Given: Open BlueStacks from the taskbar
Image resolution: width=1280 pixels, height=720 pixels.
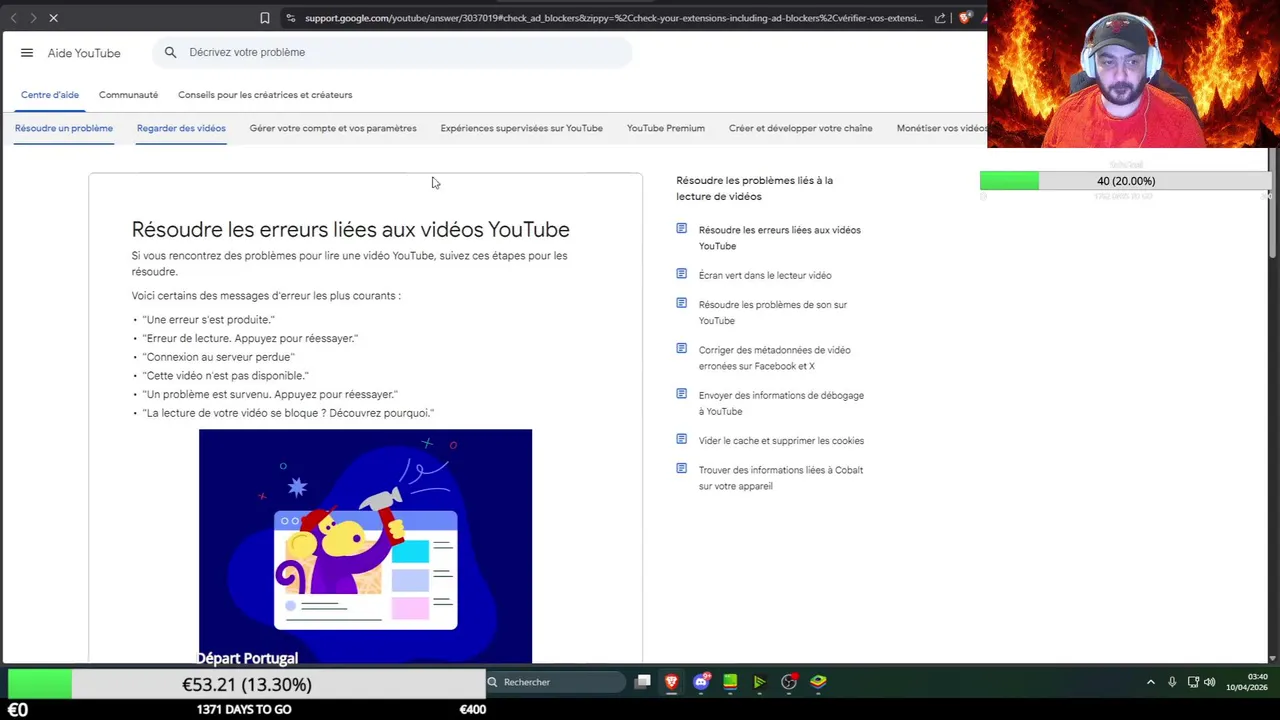Looking at the screenshot, I should (x=818, y=682).
